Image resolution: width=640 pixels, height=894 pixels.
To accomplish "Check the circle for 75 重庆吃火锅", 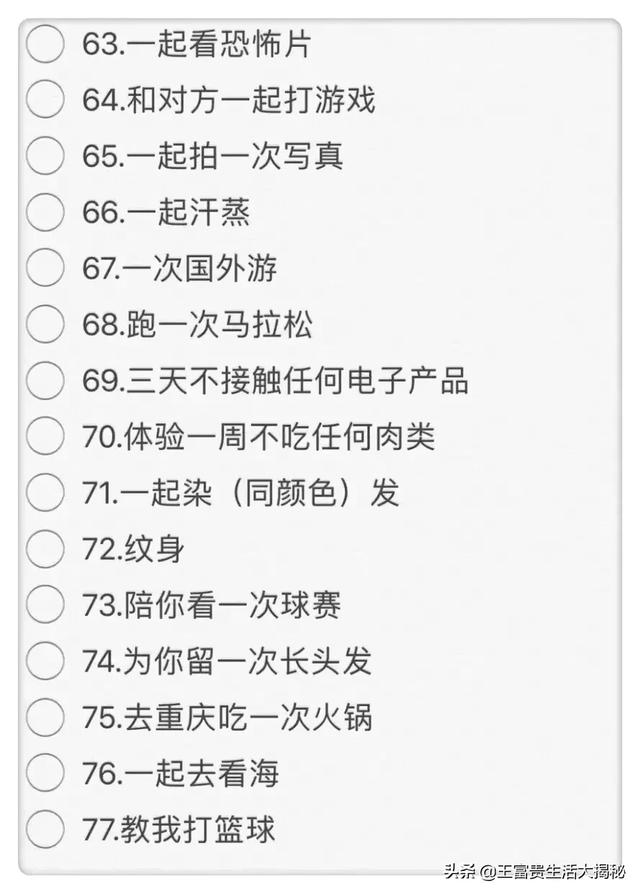I will pyautogui.click(x=45, y=716).
